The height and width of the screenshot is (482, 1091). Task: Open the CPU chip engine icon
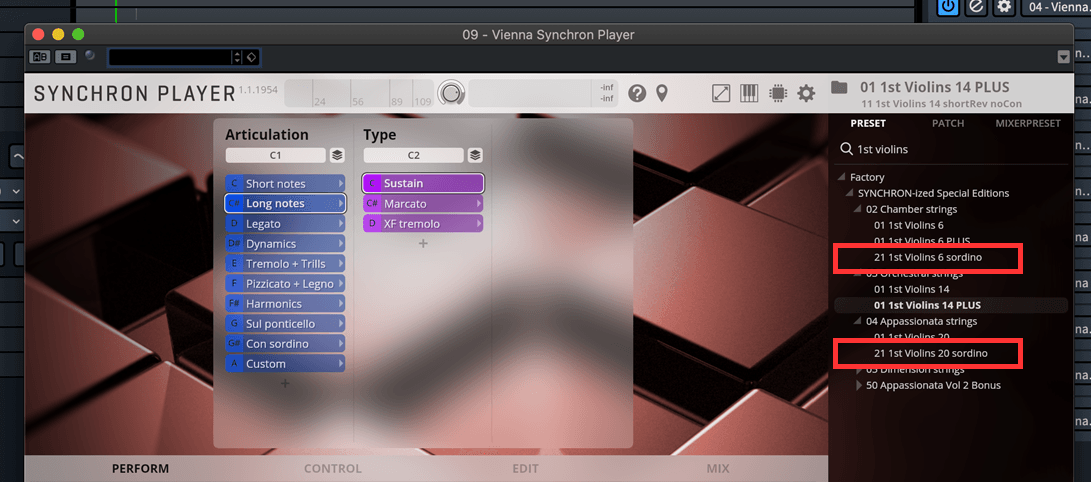[x=777, y=93]
